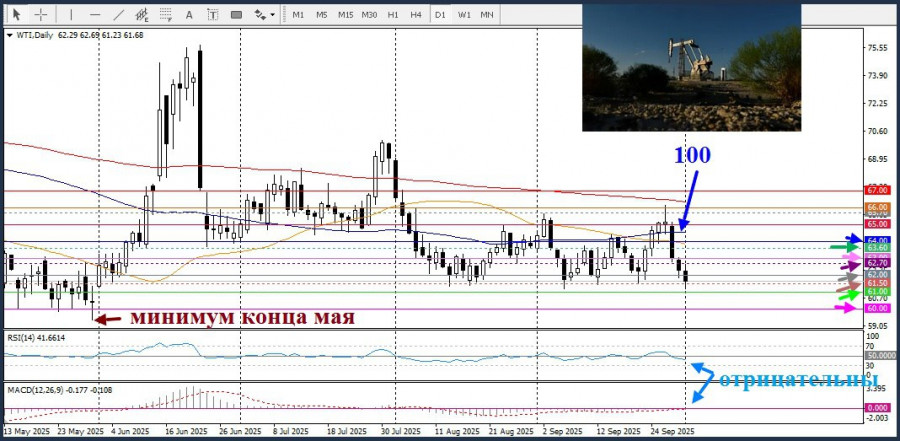Click the magenta 60.00 price level label
The image size is (900, 441).
878,309
